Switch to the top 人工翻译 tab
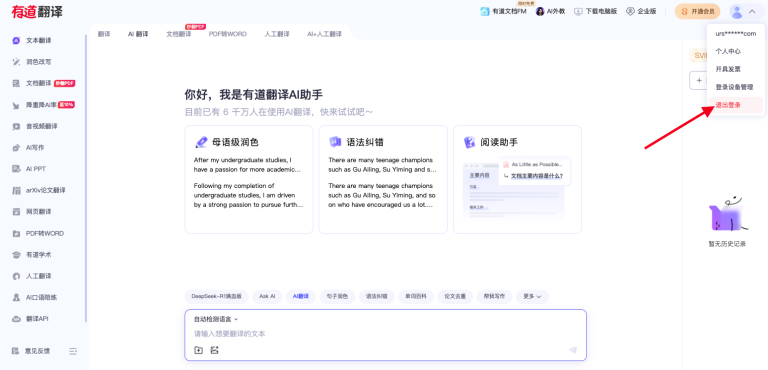The image size is (768, 370). (x=277, y=34)
